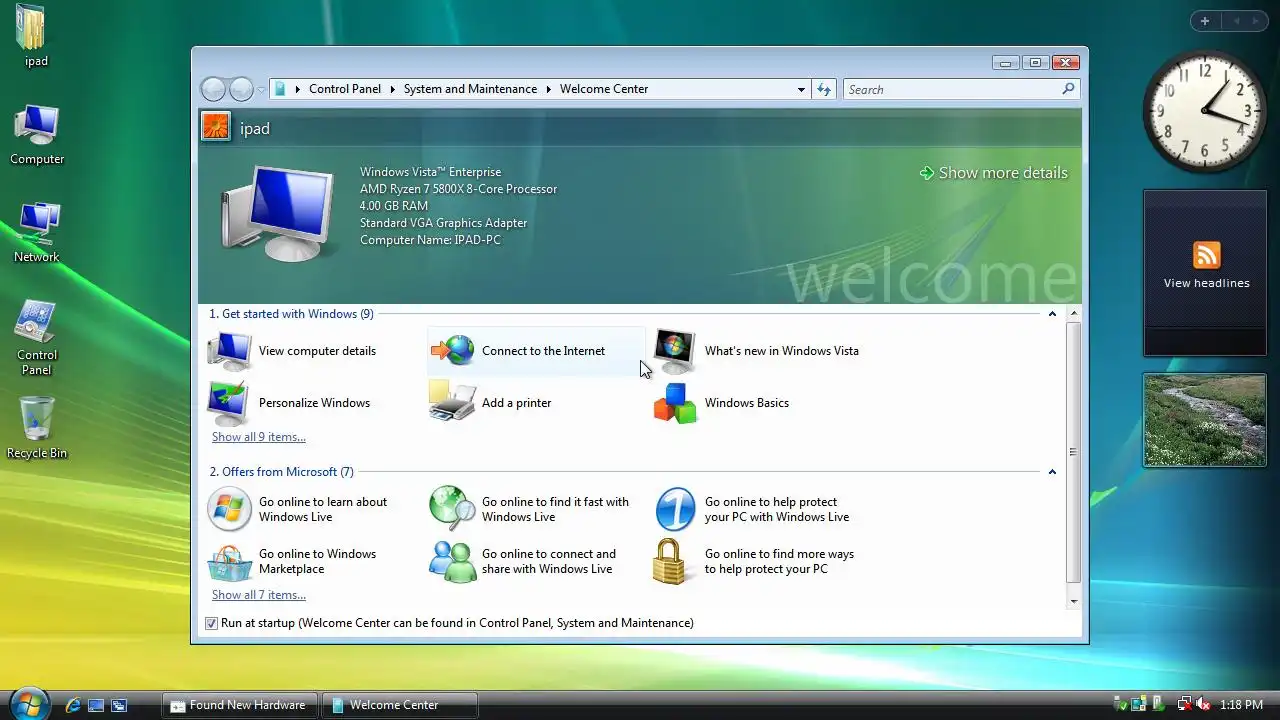Select the Computer desktop icon
Viewport: 1280px width, 720px height.
[x=37, y=135]
